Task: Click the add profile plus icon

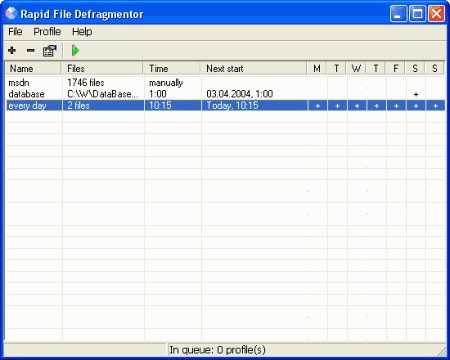Action: [12, 51]
